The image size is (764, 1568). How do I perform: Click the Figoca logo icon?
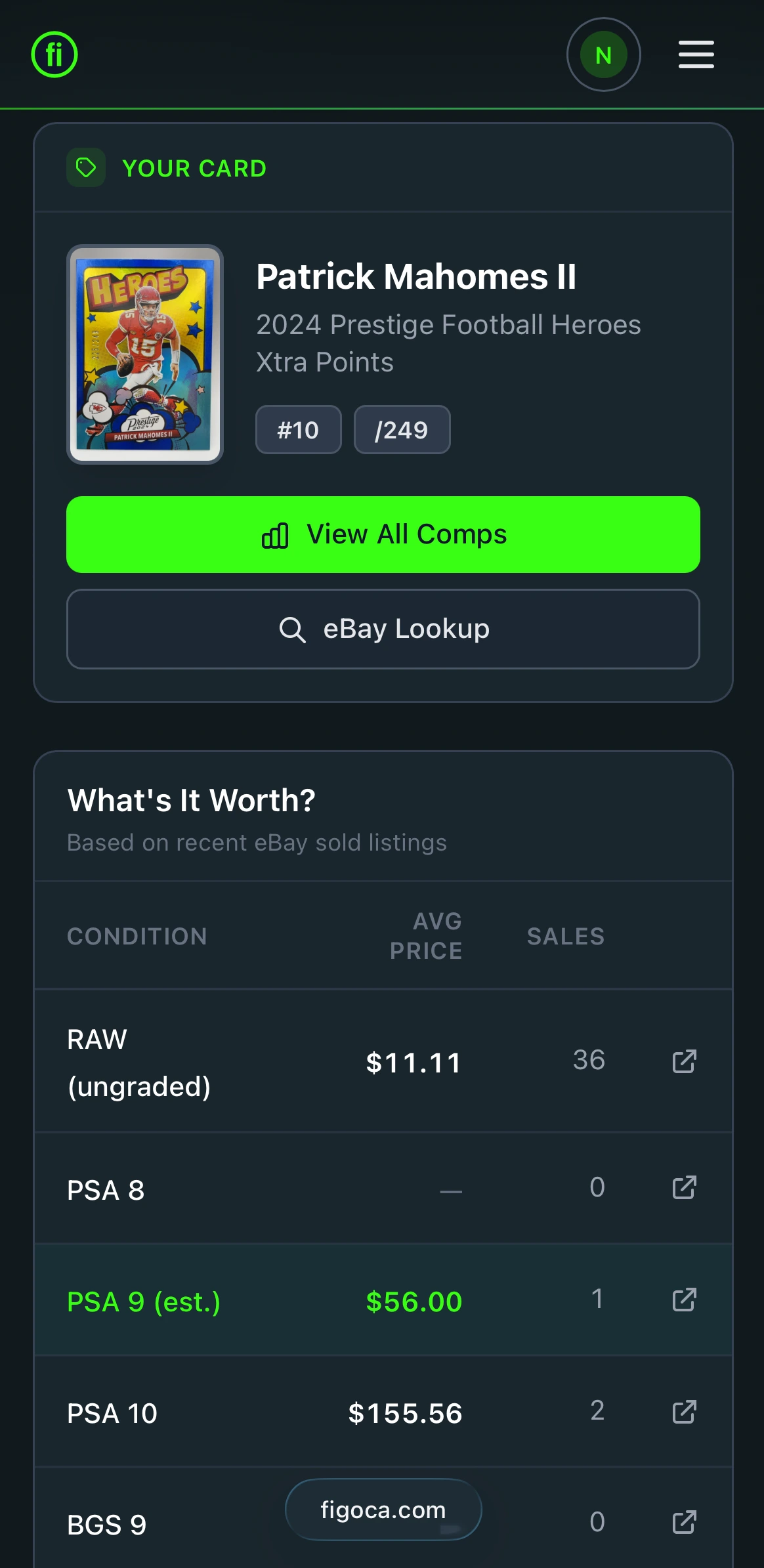pyautogui.click(x=54, y=54)
